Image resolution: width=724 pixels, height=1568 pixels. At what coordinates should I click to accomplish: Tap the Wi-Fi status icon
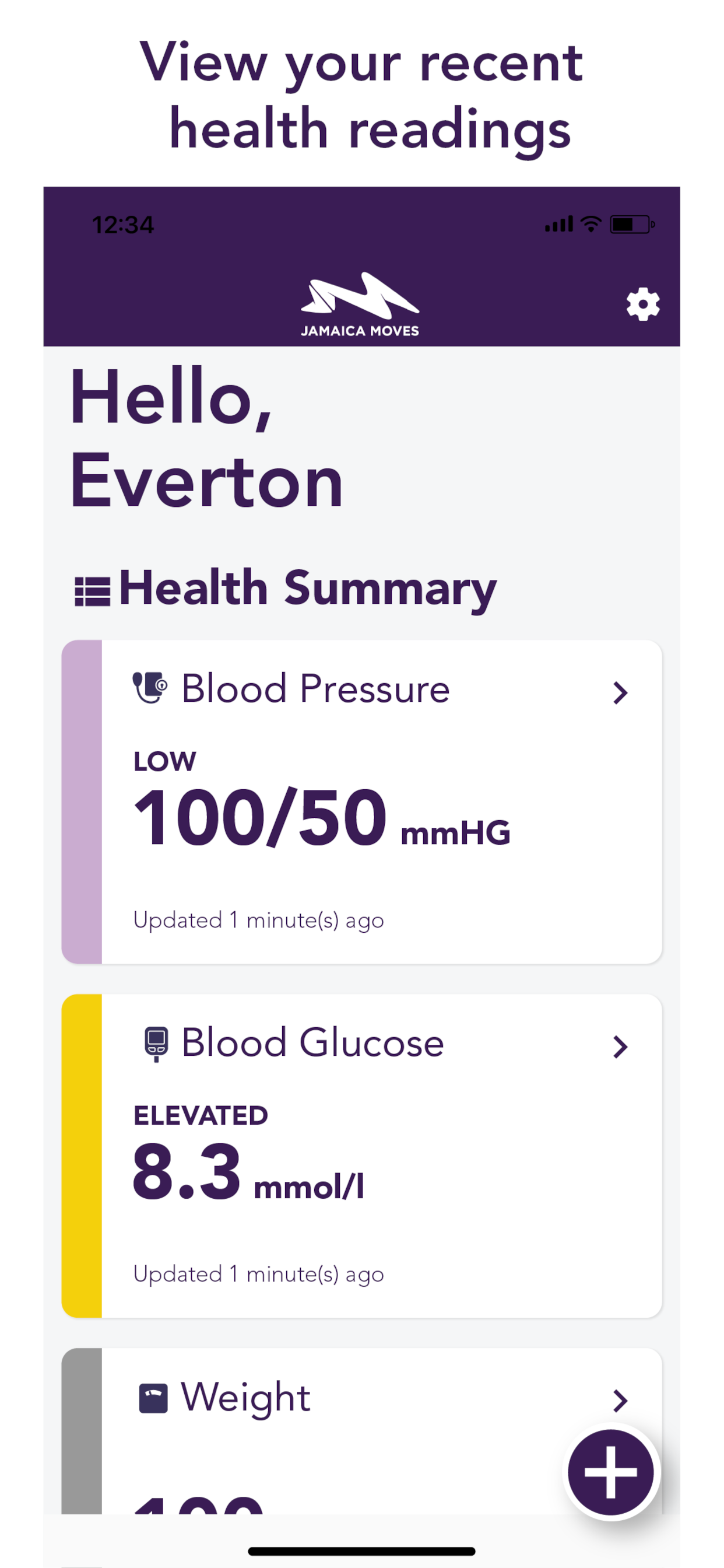pyautogui.click(x=590, y=224)
